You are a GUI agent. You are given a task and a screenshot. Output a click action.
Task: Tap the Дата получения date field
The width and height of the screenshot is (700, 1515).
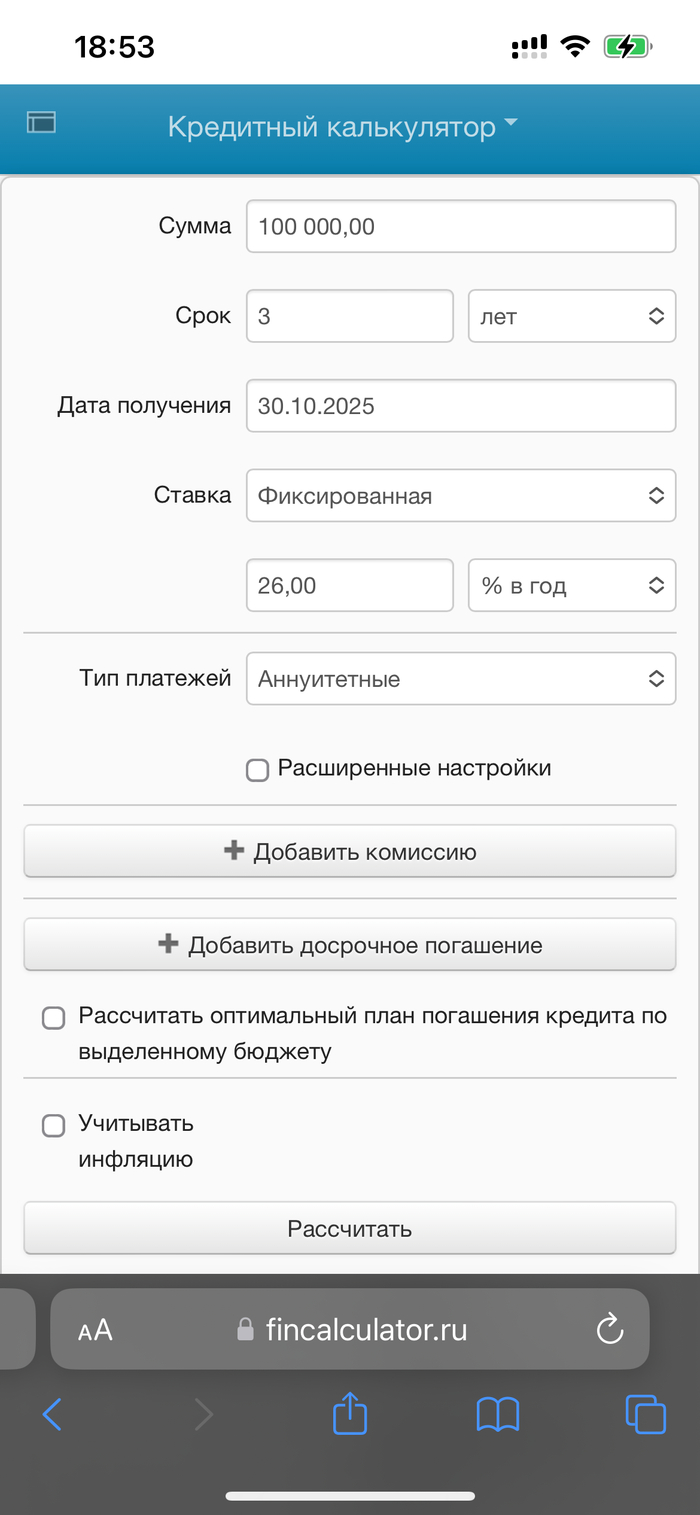(461, 406)
